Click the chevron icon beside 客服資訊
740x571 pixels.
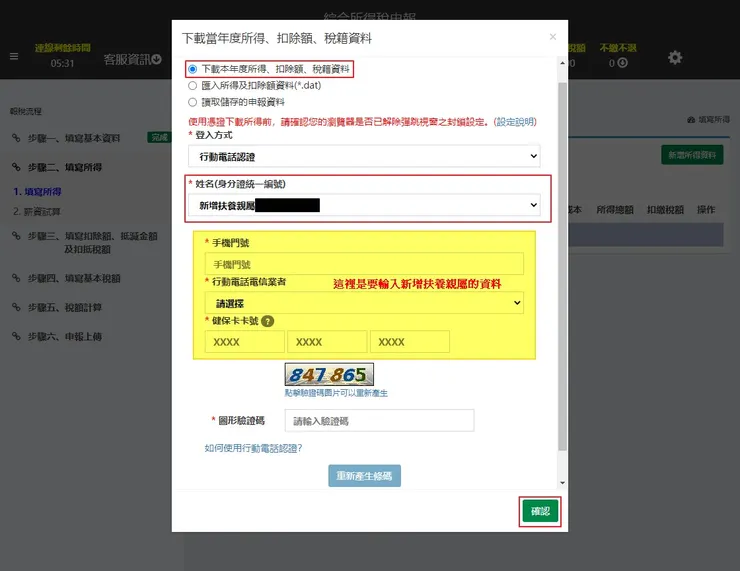(x=157, y=59)
